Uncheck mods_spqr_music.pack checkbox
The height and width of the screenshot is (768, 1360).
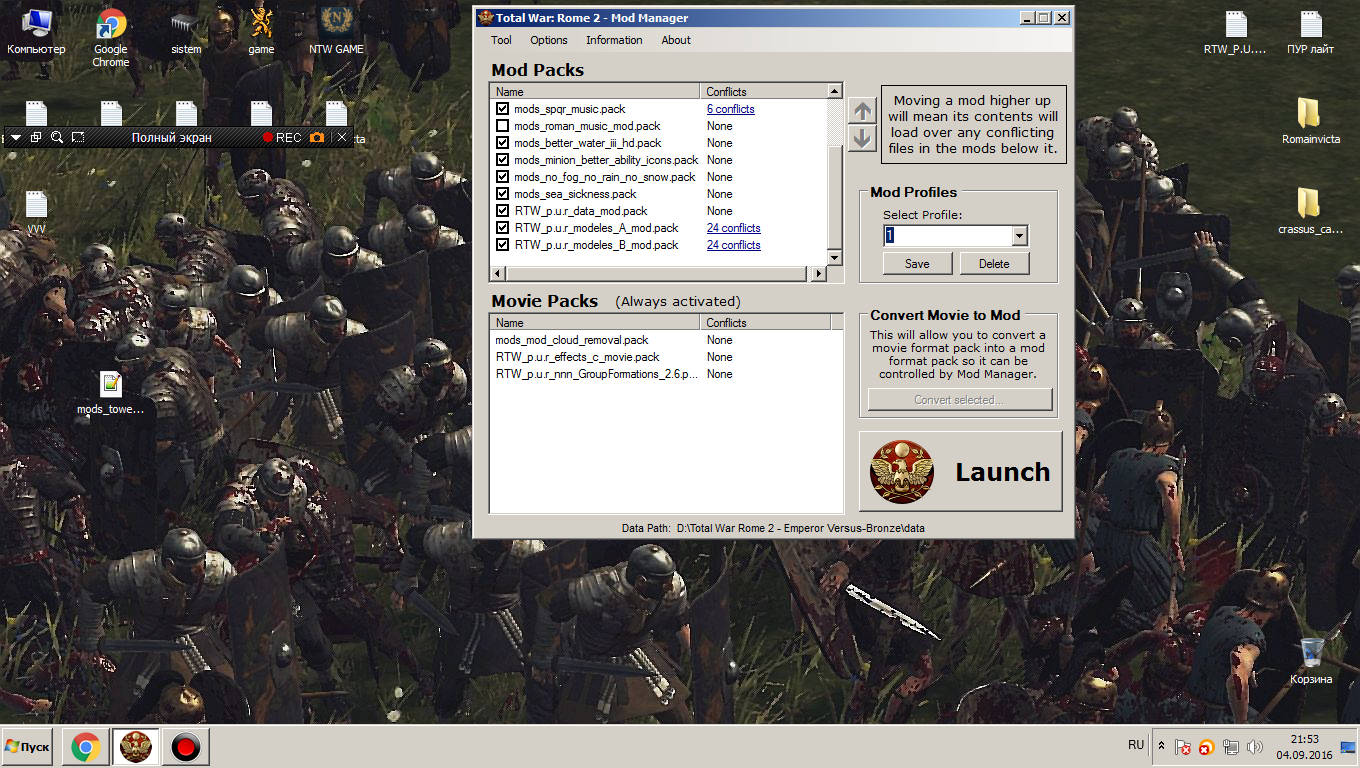[502, 109]
